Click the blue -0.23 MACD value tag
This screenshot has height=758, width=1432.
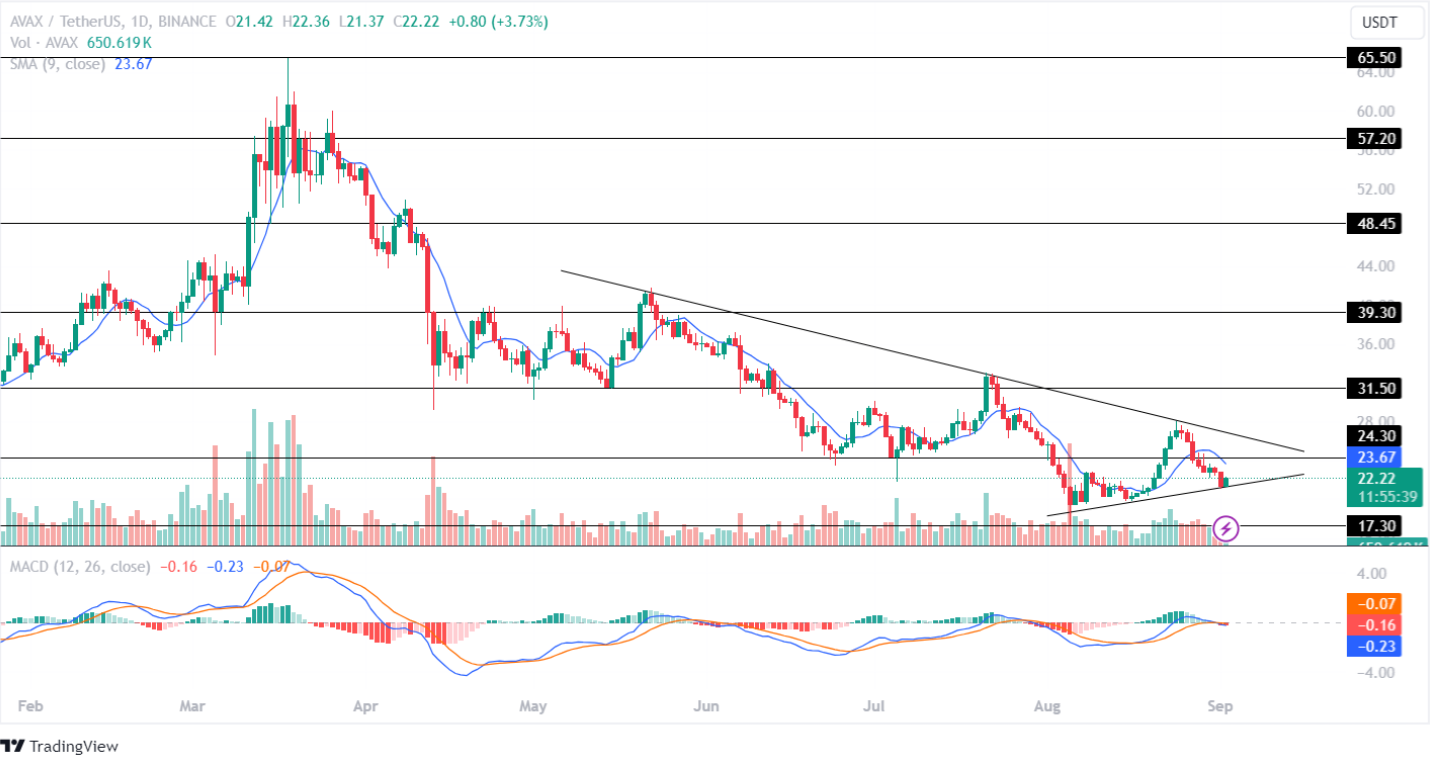1372,646
